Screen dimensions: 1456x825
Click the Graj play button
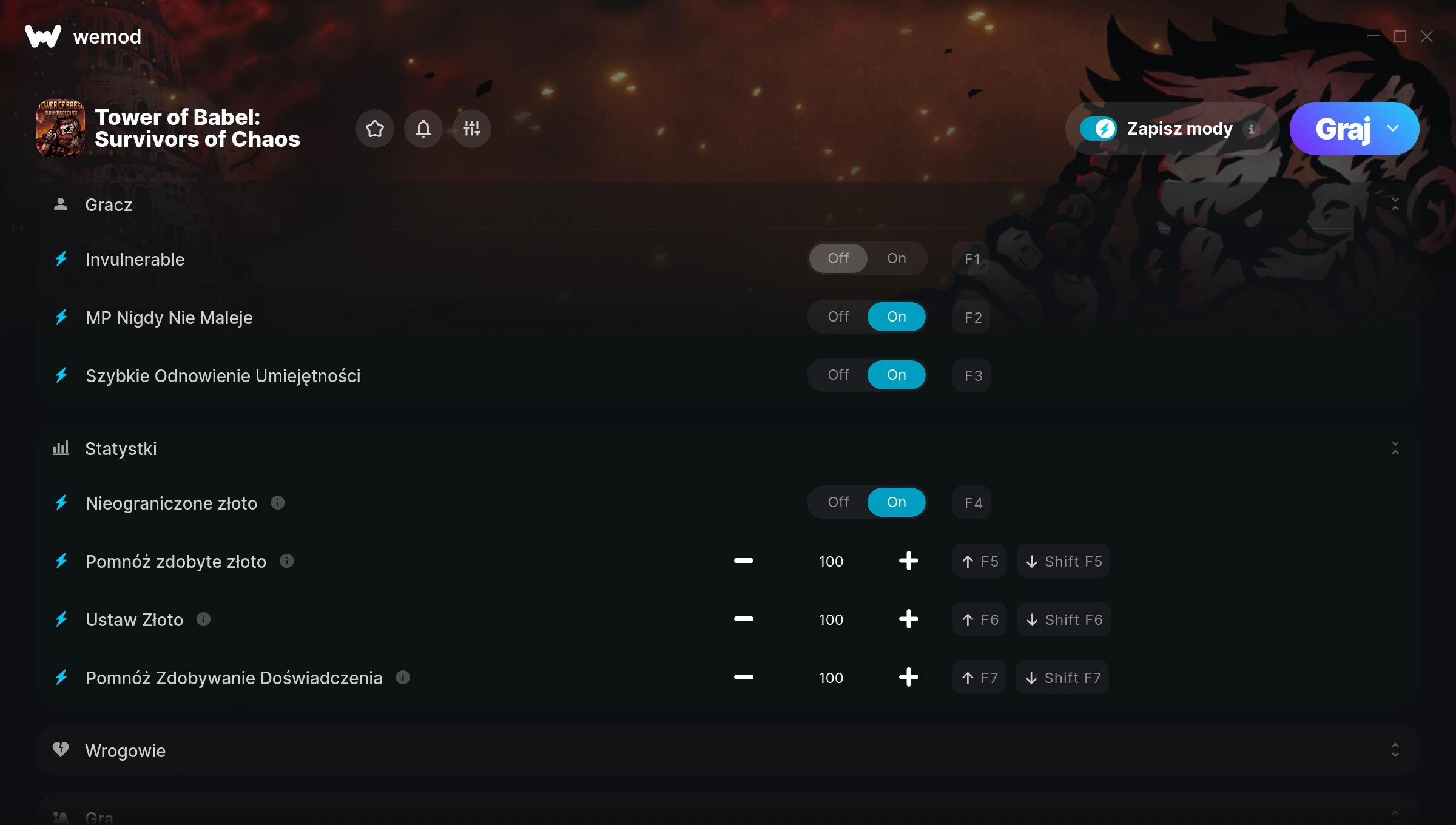pos(1343,129)
